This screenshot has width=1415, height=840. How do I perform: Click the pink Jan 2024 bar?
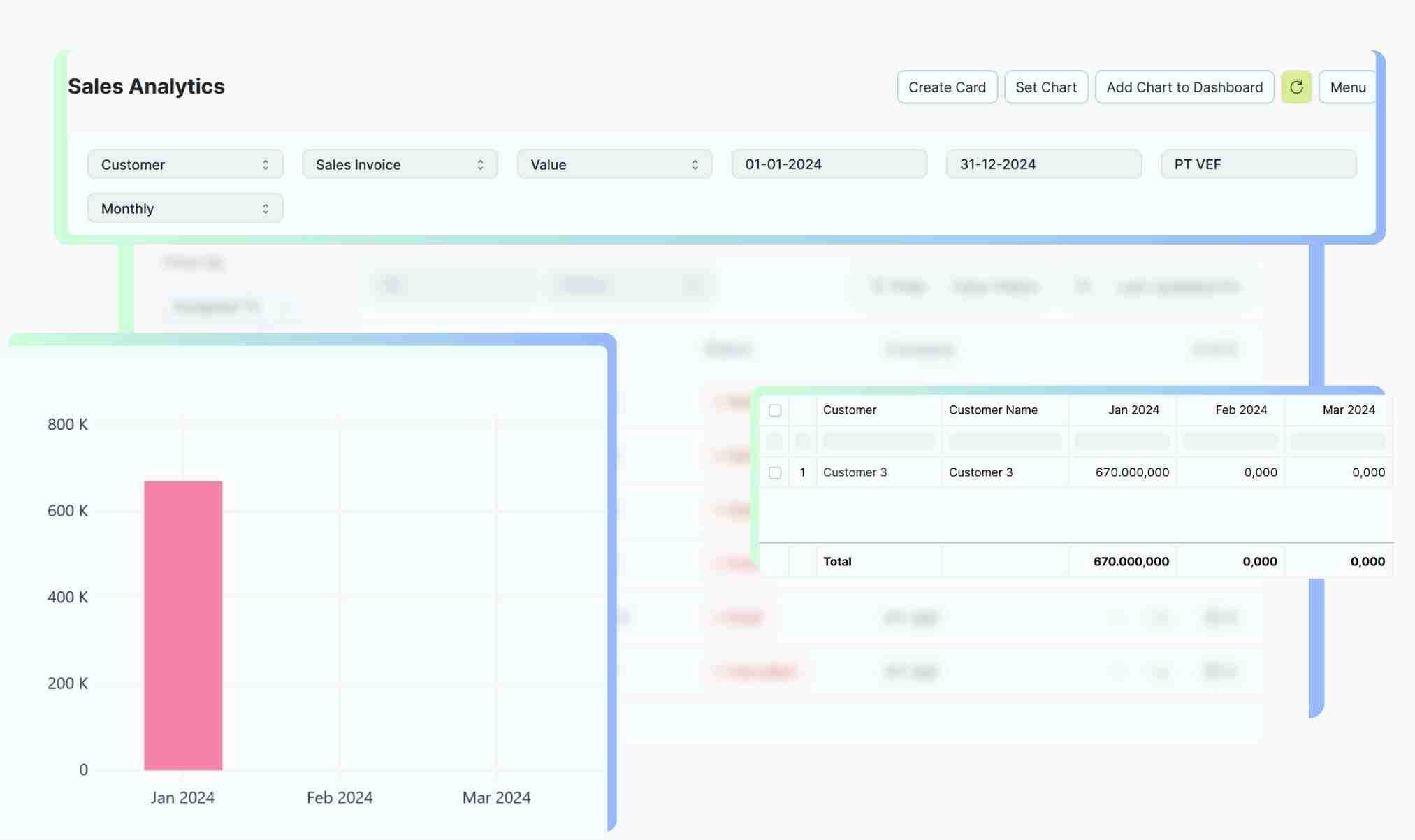(x=183, y=625)
